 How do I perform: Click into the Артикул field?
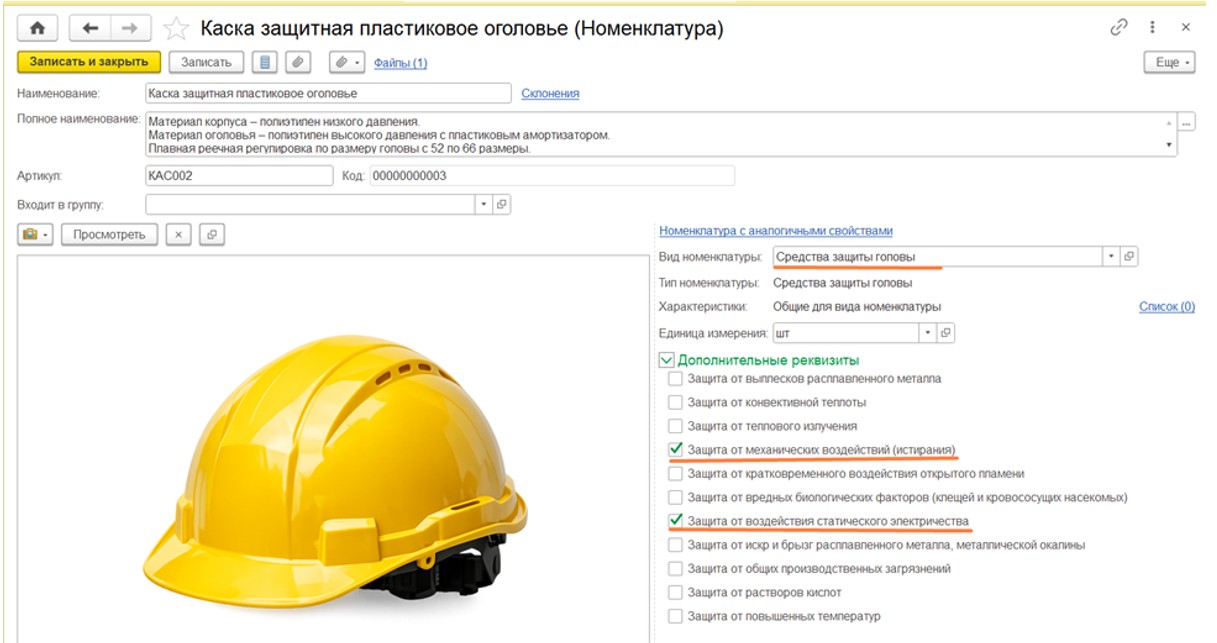238,175
